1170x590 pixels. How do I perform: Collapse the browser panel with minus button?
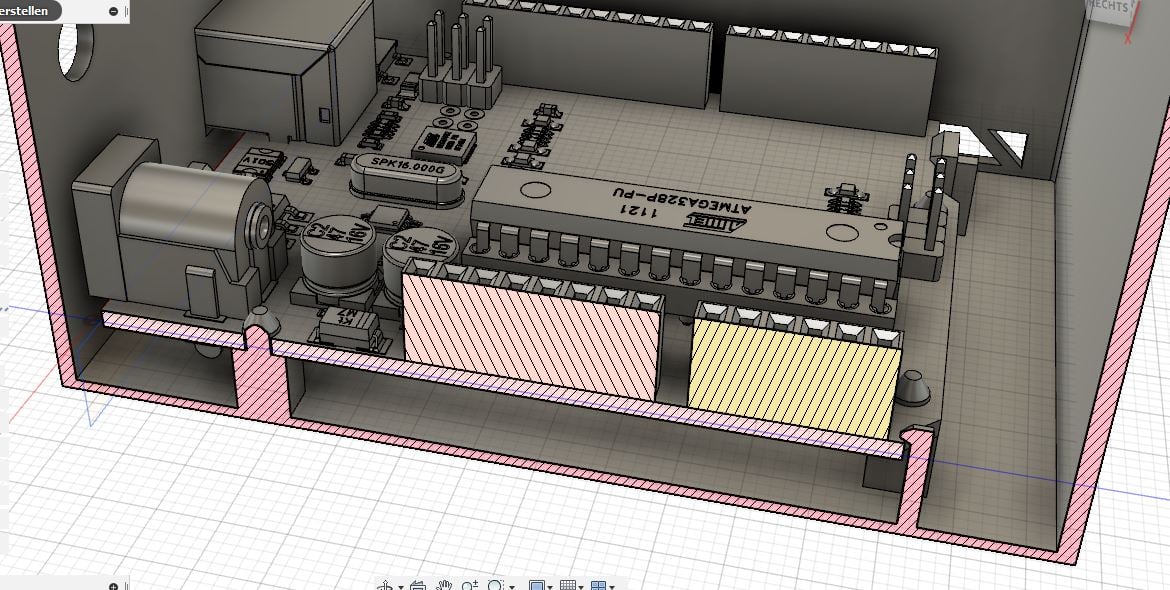(113, 11)
